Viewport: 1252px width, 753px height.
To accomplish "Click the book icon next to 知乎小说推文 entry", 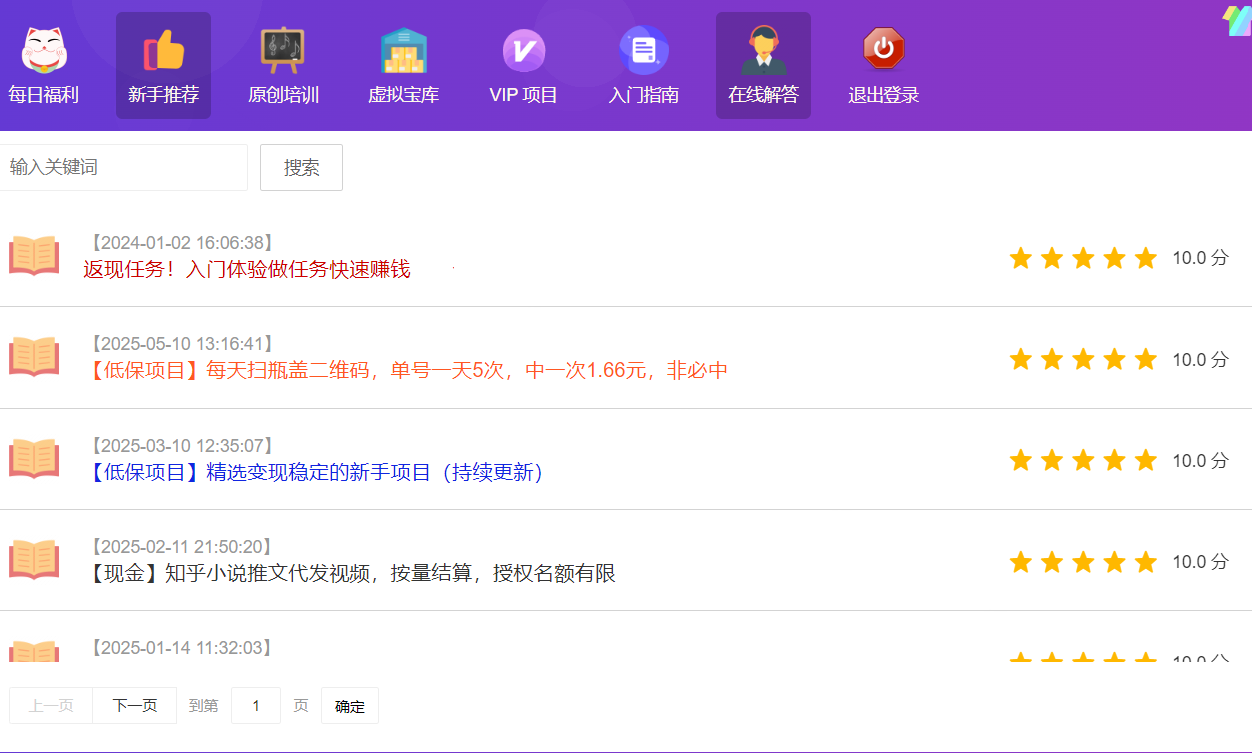I will (x=34, y=557).
